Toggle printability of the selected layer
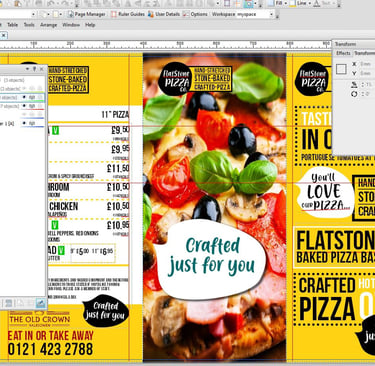 pos(32,97)
